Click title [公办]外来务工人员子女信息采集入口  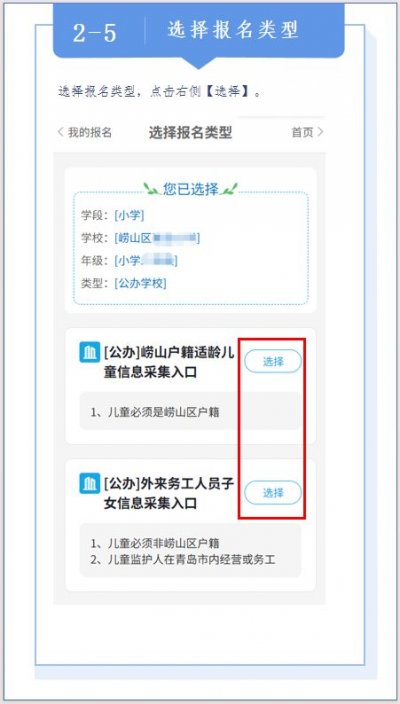[x=169, y=493]
